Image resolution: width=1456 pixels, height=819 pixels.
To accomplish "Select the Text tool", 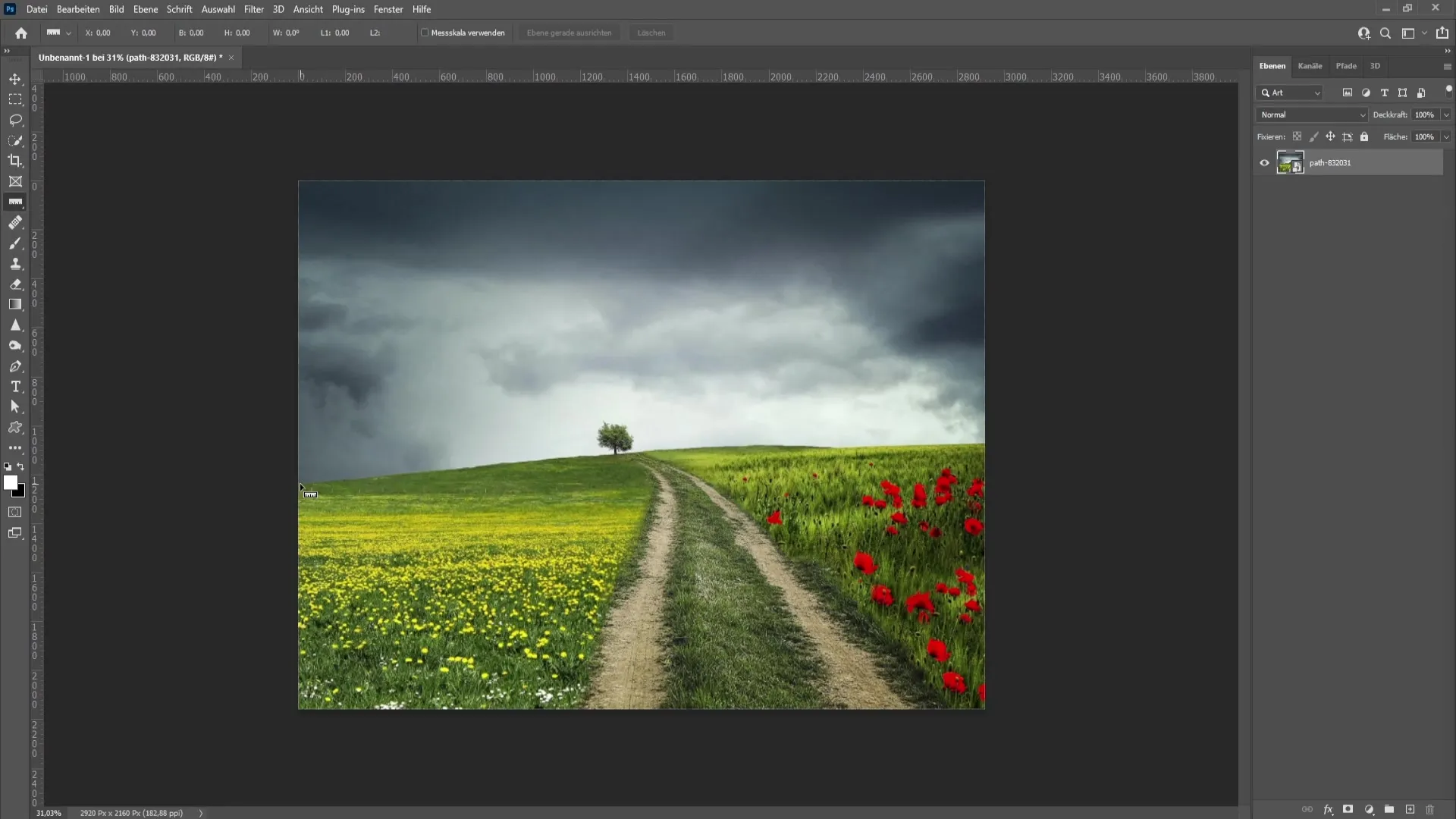I will click(x=15, y=386).
